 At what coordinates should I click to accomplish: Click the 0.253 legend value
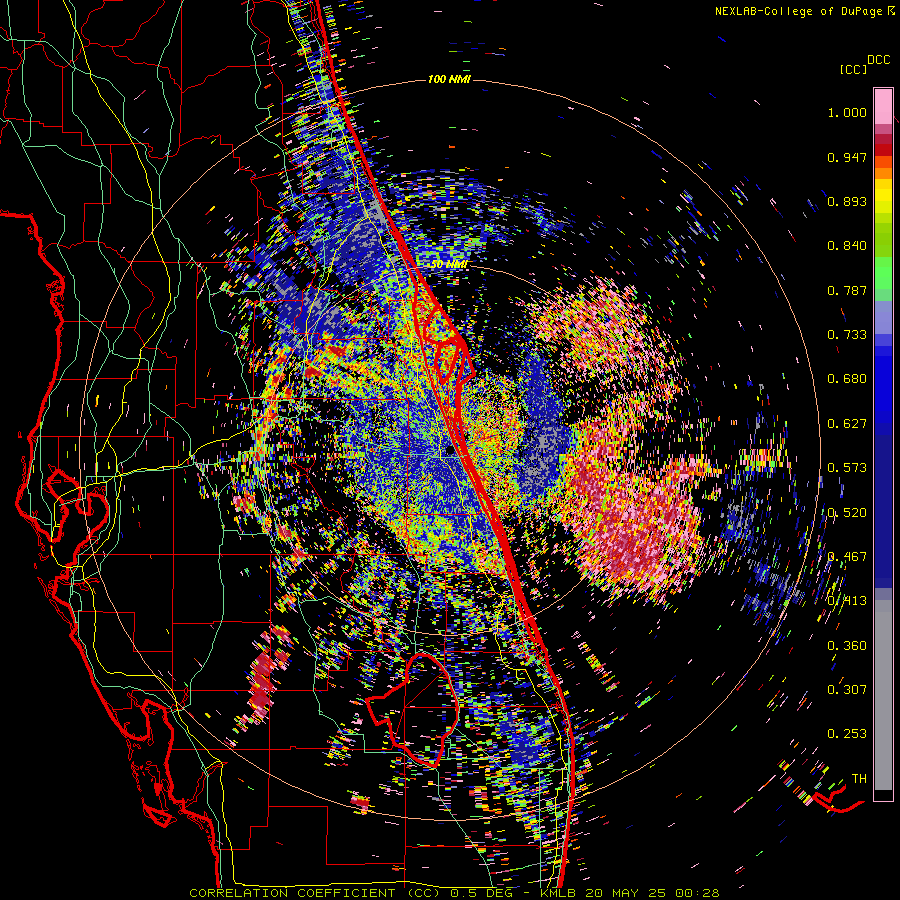point(847,734)
